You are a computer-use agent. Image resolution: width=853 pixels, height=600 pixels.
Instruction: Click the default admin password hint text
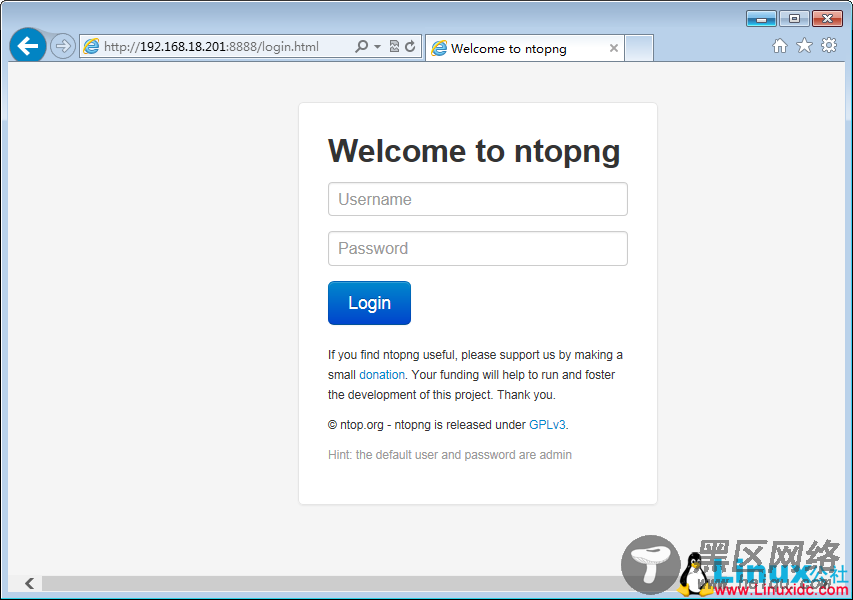tap(450, 455)
